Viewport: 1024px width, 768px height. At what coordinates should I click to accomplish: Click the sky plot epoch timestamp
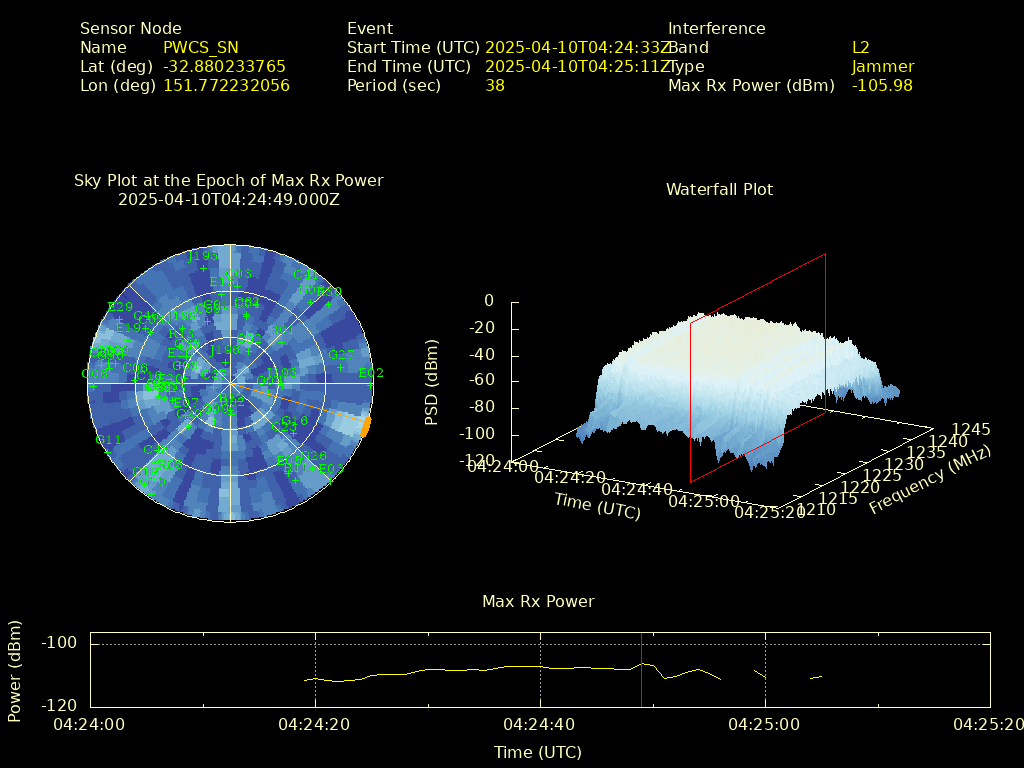pos(228,199)
